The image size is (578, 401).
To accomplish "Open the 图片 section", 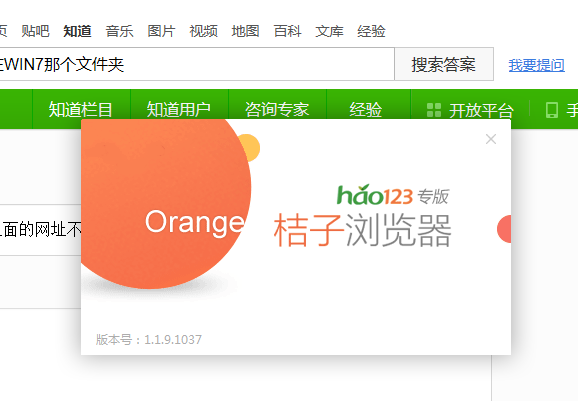I will [161, 31].
